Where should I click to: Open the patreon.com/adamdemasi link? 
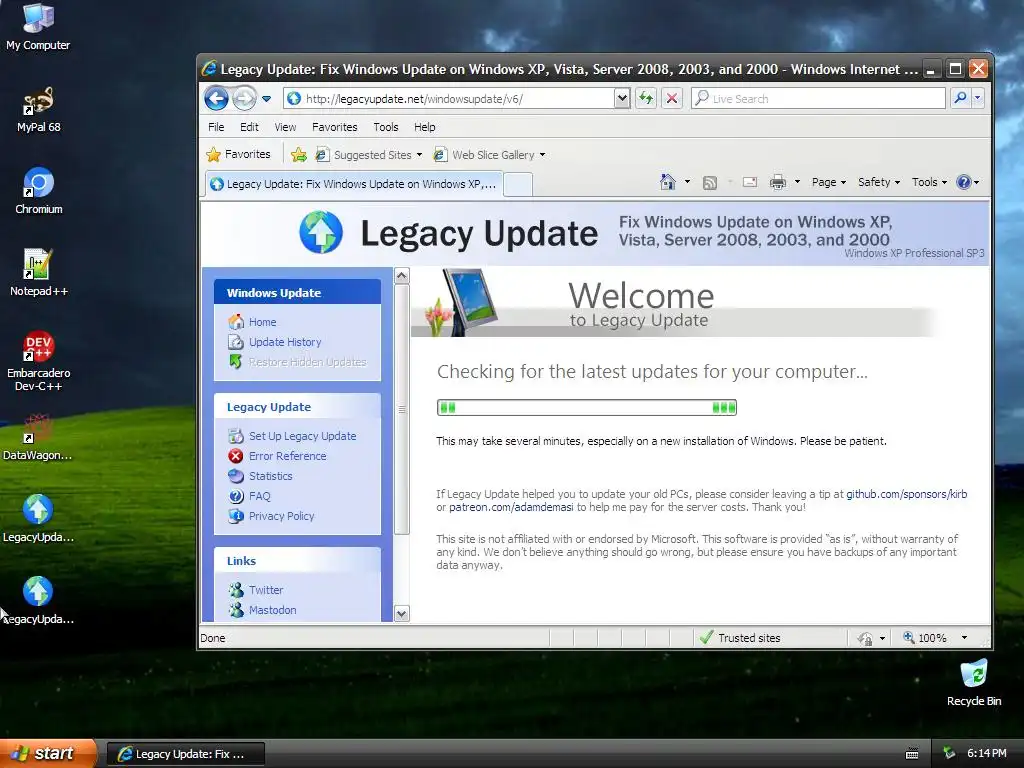pos(511,507)
